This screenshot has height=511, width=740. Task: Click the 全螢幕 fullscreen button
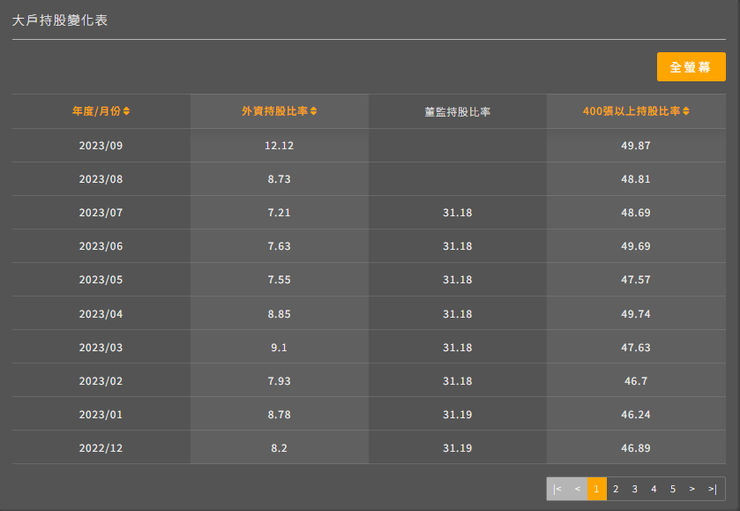(x=690, y=67)
